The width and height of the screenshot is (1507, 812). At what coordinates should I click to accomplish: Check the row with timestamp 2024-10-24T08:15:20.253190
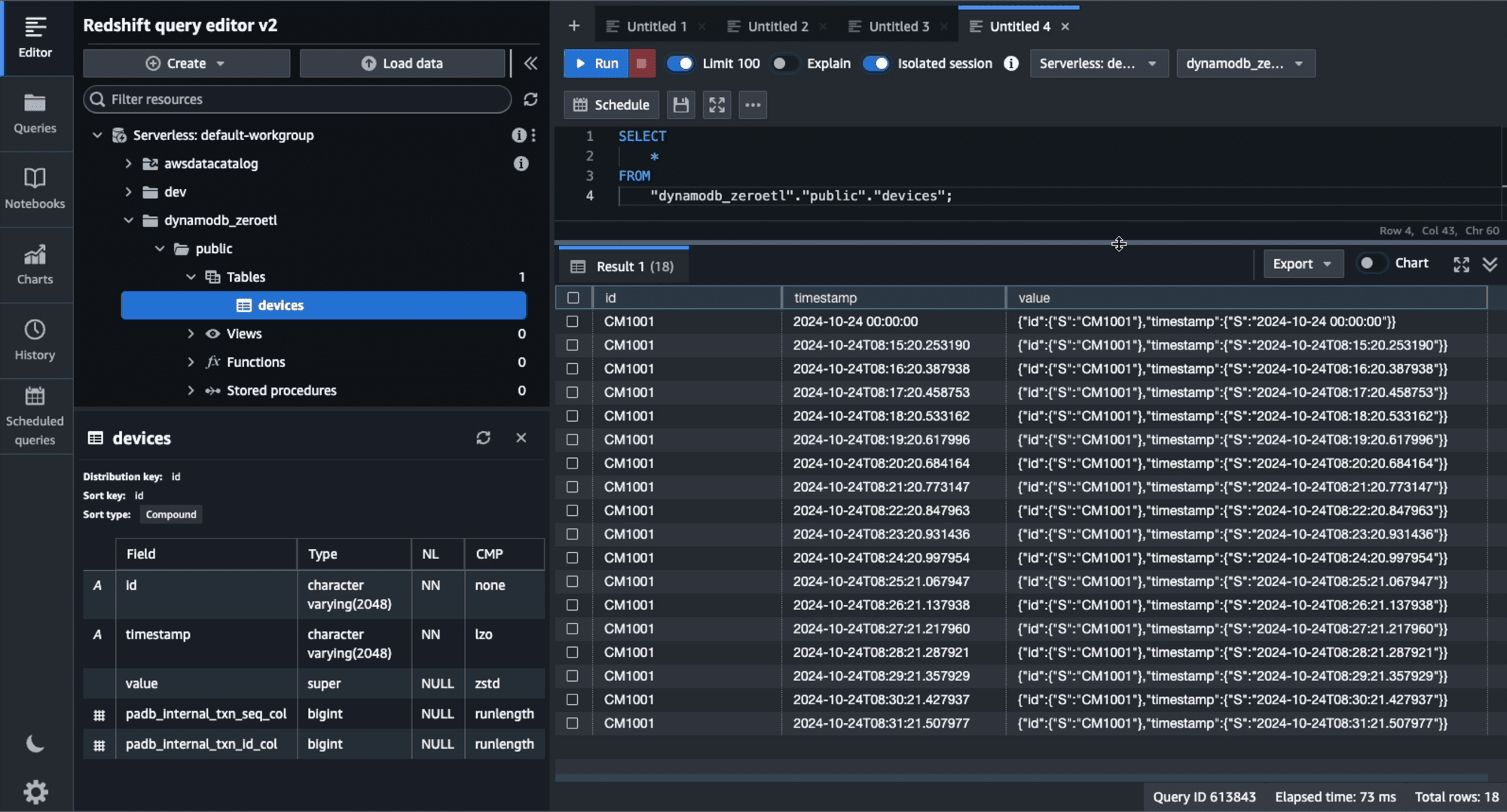pyautogui.click(x=573, y=345)
